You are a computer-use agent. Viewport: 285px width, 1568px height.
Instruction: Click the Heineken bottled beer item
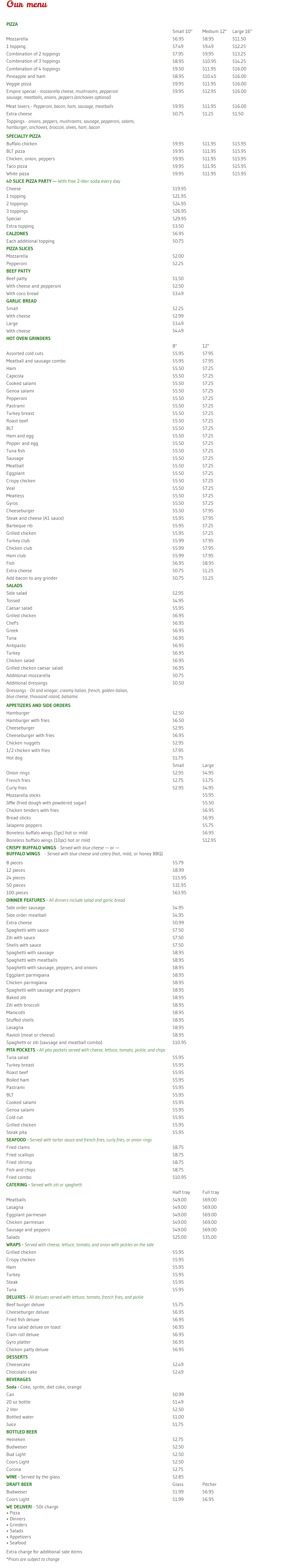[16, 1439]
